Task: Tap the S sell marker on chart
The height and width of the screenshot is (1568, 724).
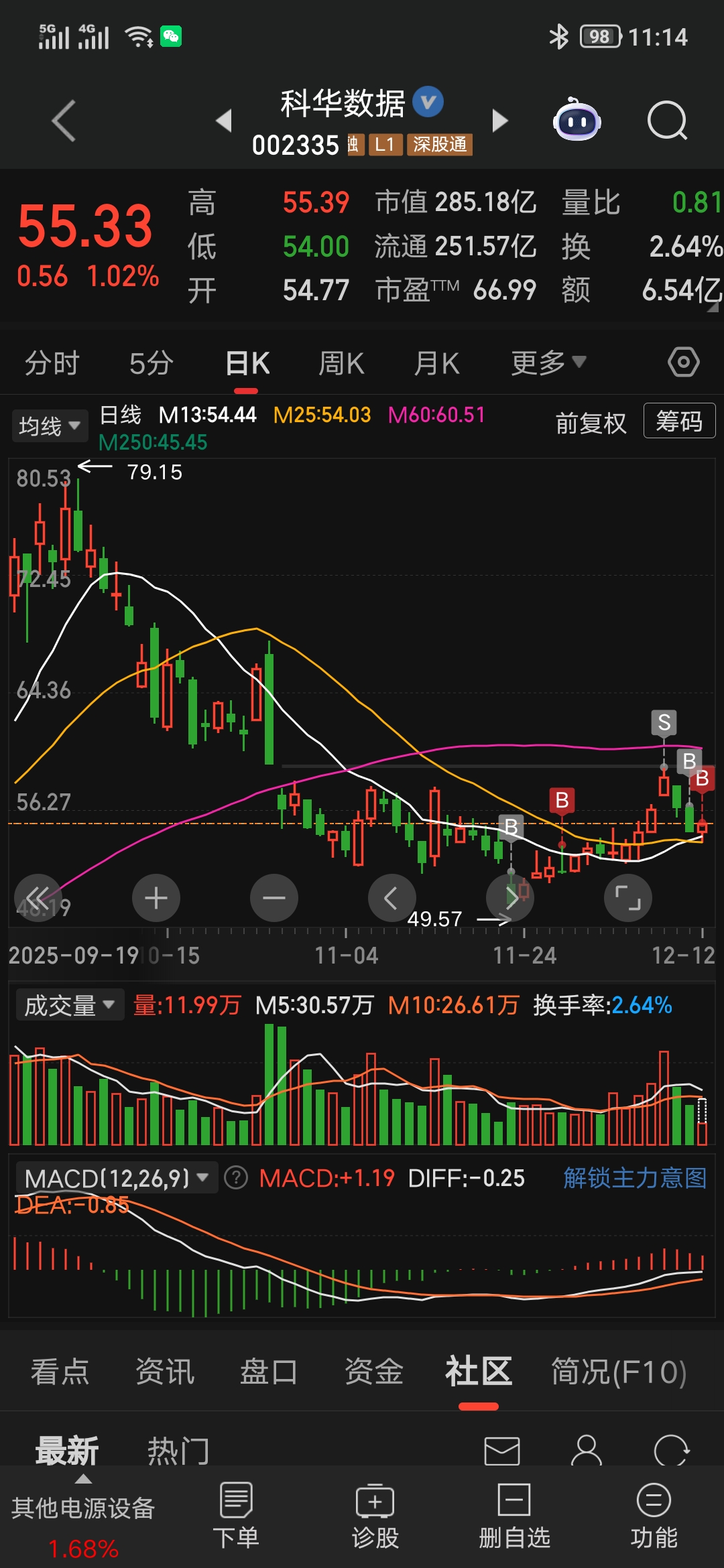Action: pyautogui.click(x=664, y=722)
